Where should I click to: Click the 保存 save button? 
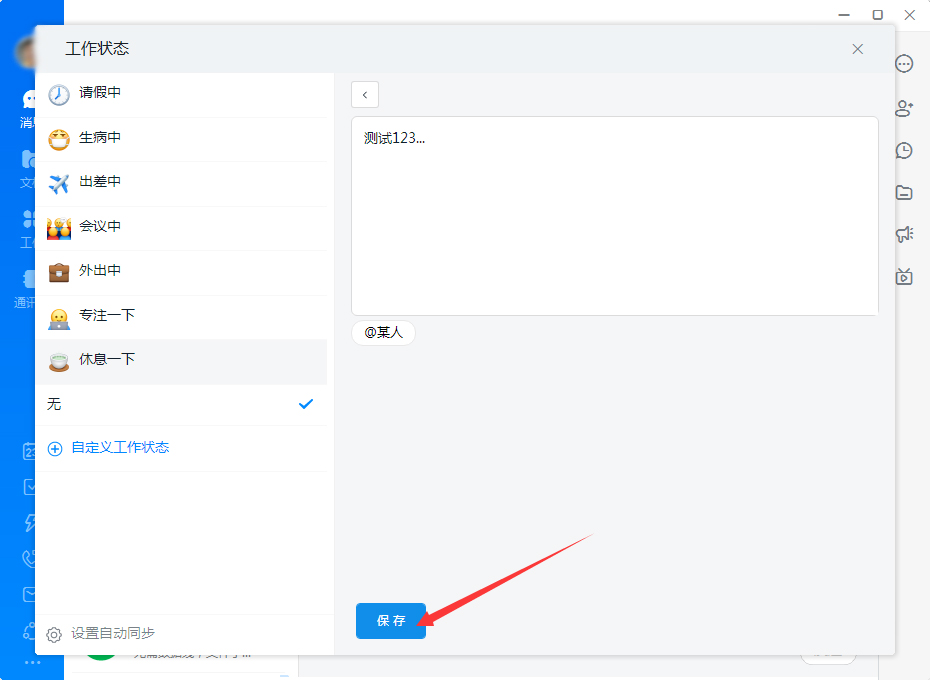click(391, 620)
